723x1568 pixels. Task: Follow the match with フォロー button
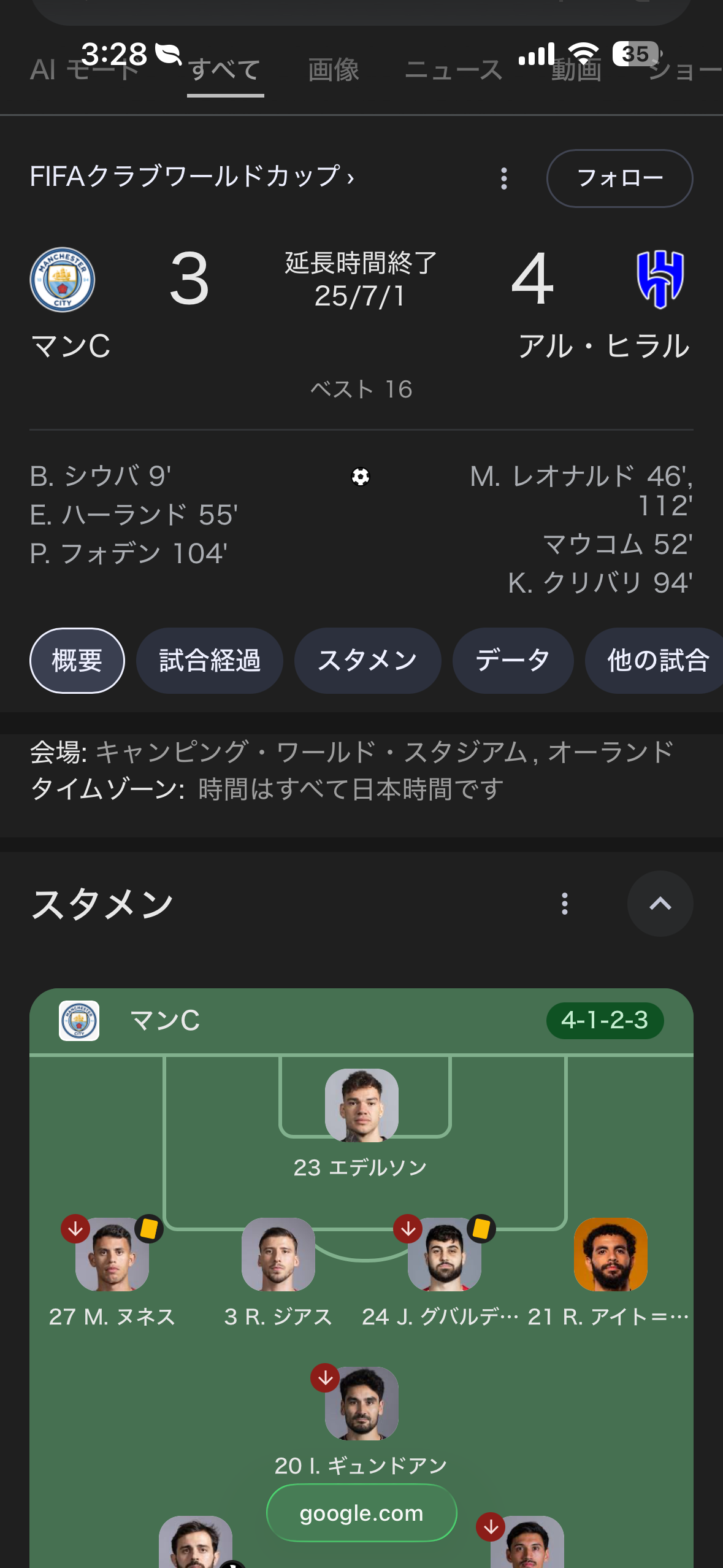click(620, 179)
